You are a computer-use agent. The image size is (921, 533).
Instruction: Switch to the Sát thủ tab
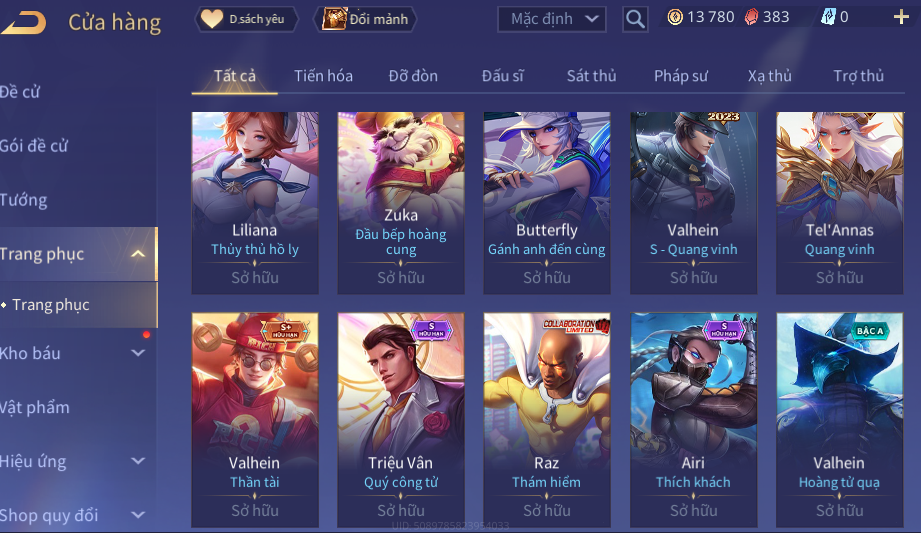[591, 76]
